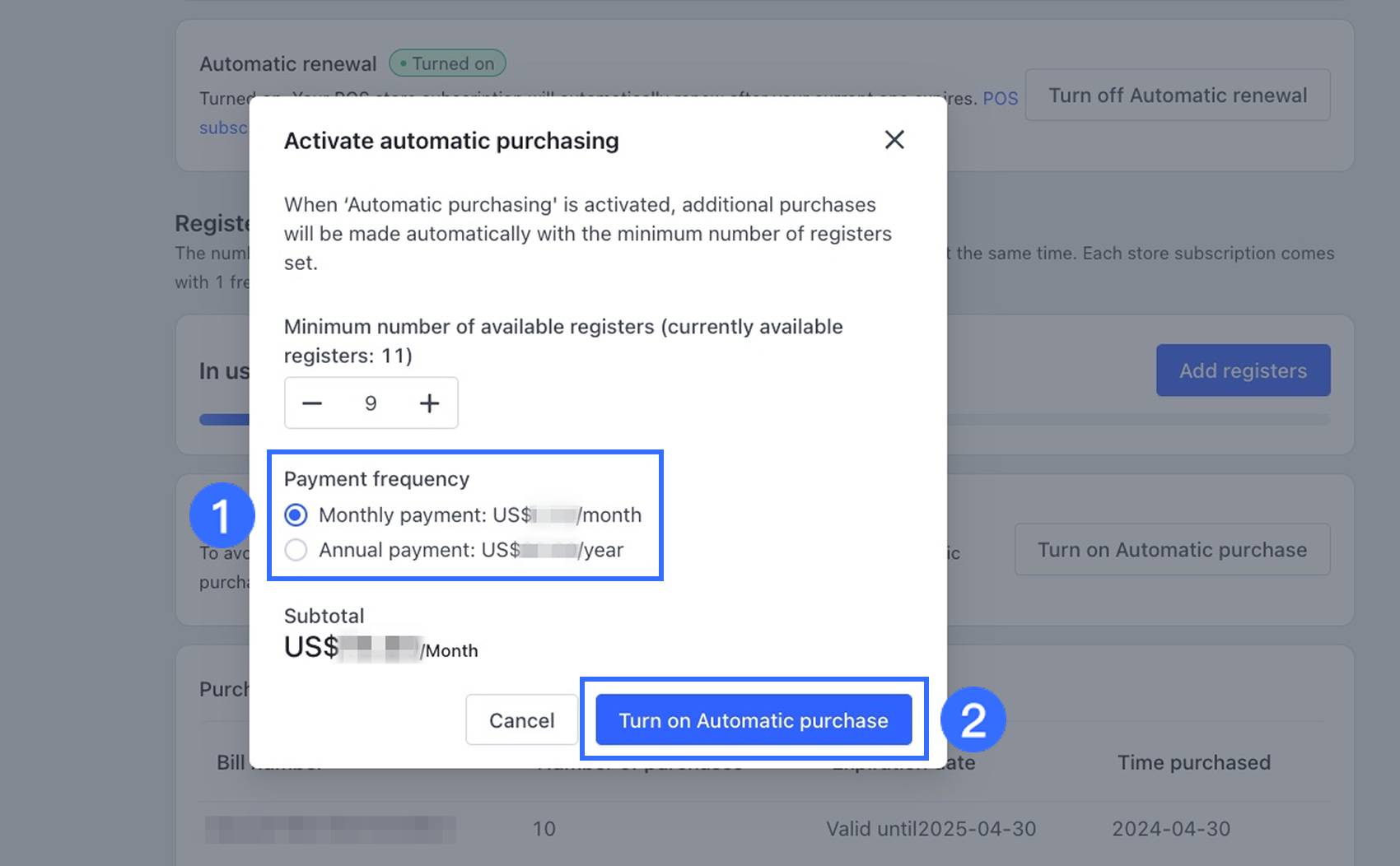1400x866 pixels.
Task: Click Turn off Automatic renewal button
Action: coord(1177,95)
